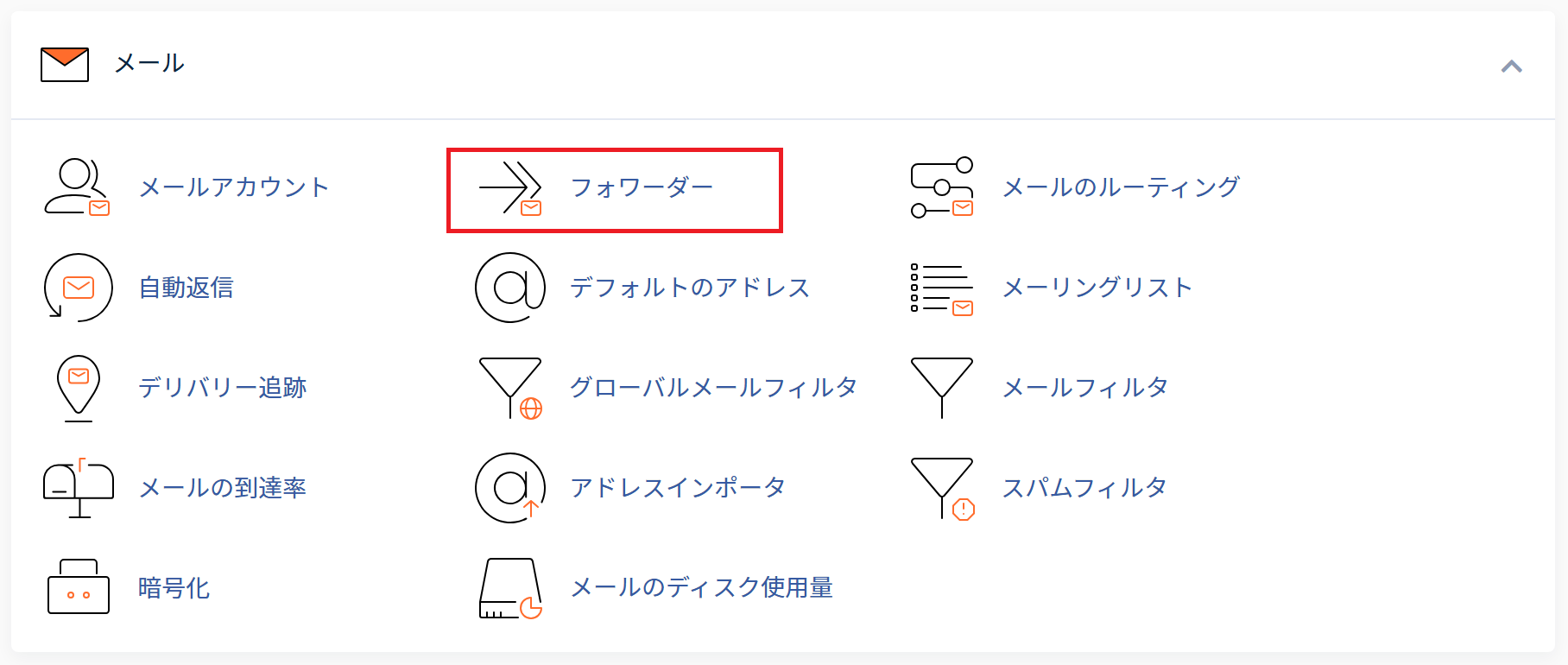Collapse the メール section with chevron
The width and height of the screenshot is (1568, 665).
pyautogui.click(x=1511, y=66)
